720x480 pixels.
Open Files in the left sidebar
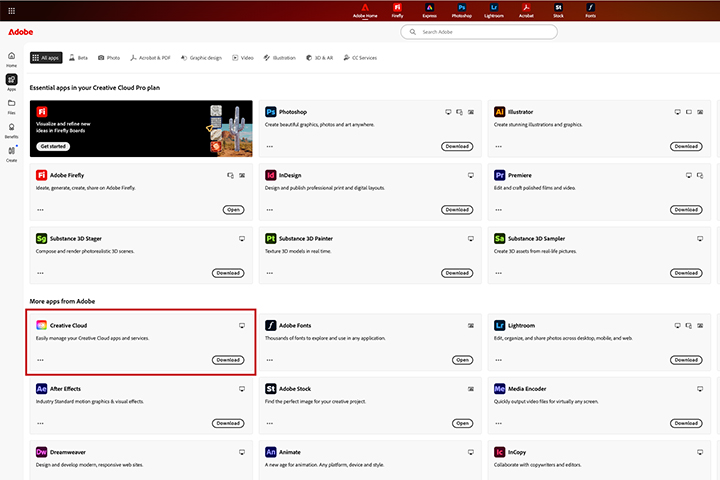tap(11, 105)
